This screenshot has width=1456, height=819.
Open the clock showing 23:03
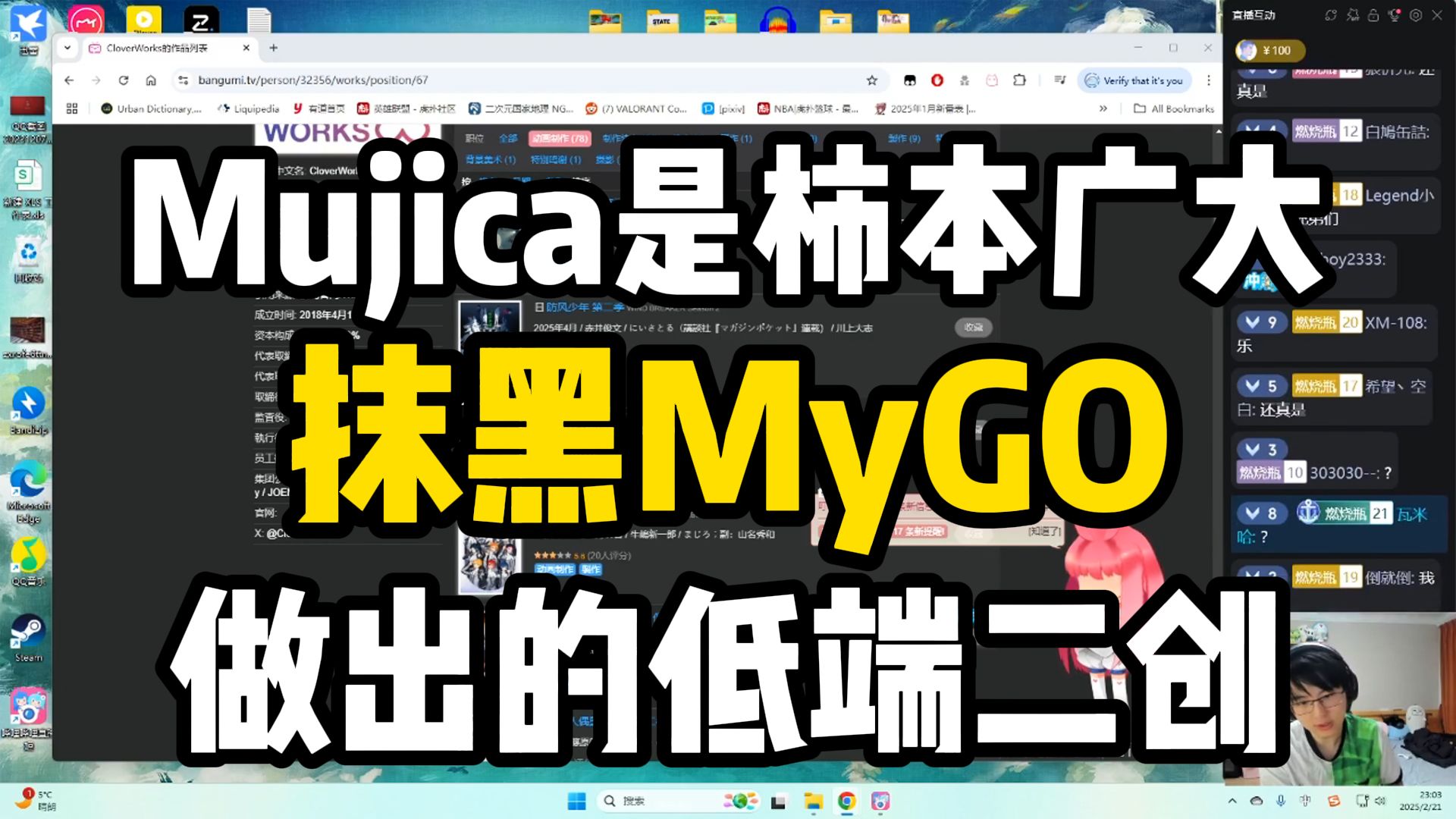pyautogui.click(x=1420, y=801)
